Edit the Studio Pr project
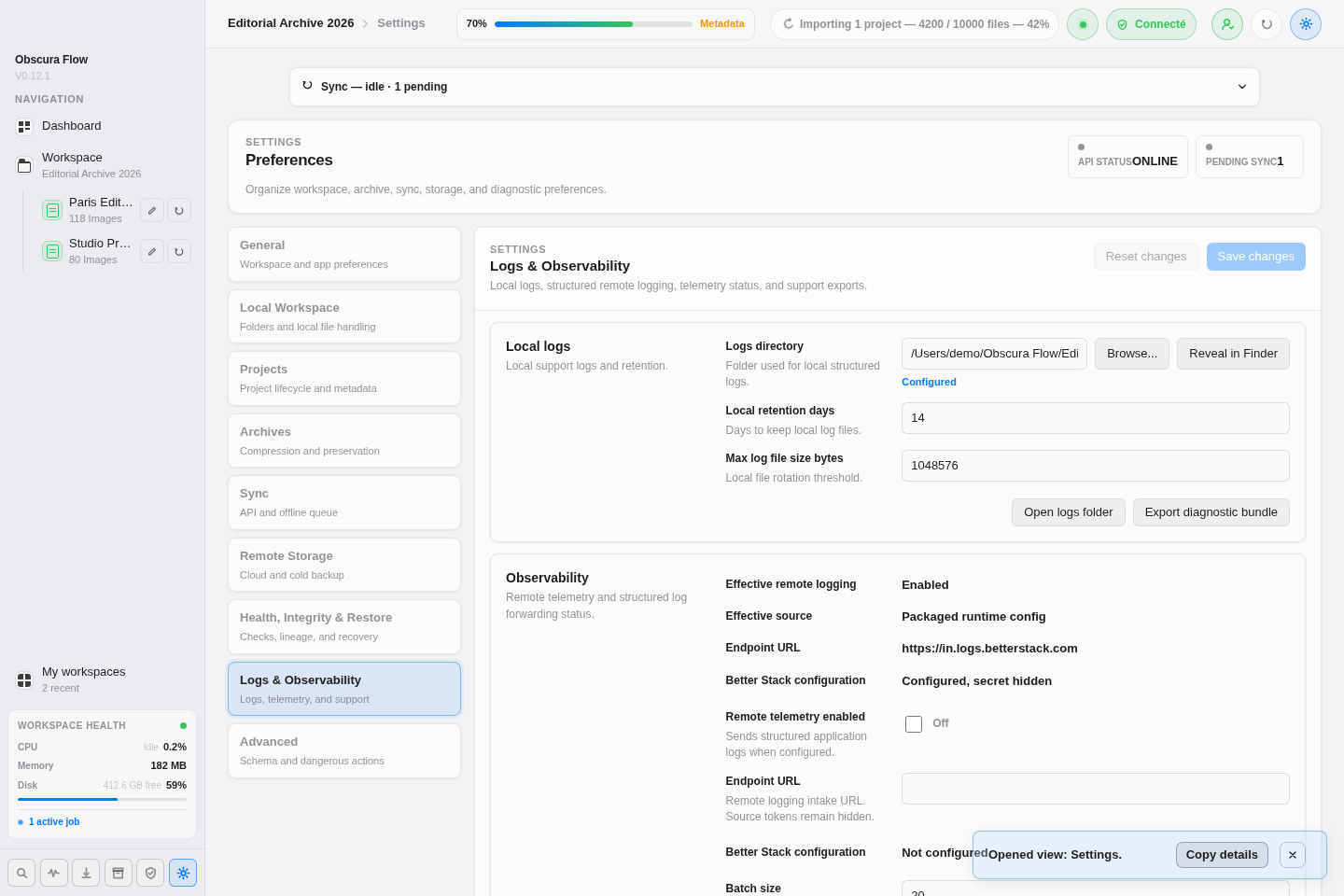This screenshot has height=896, width=1344. (x=152, y=251)
